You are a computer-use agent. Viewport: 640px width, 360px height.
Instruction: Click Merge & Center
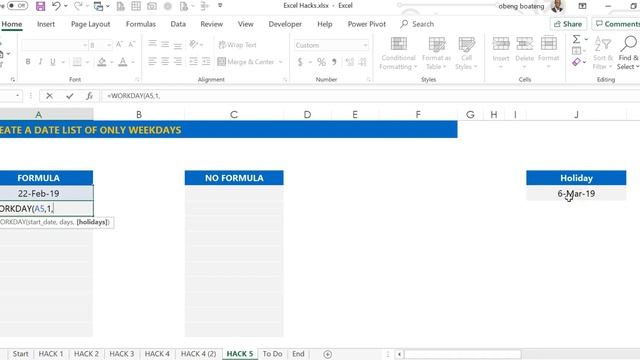[246, 62]
